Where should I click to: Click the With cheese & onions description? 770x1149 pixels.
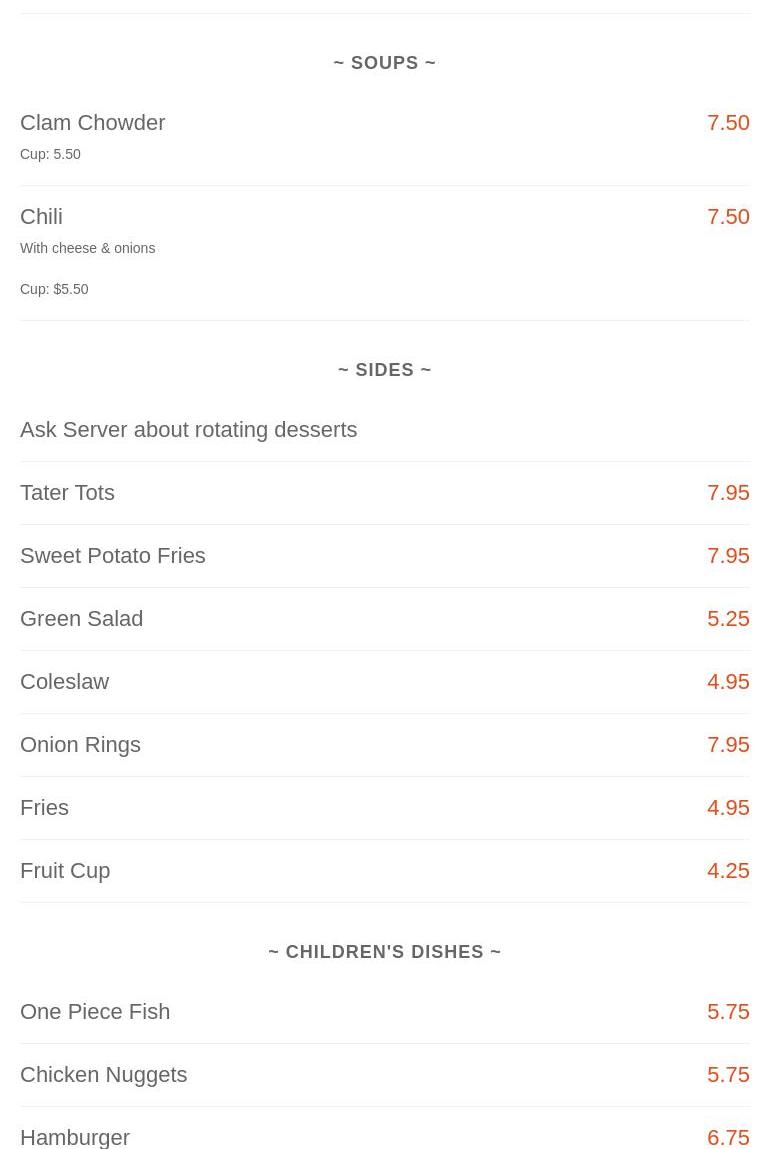point(88,248)
